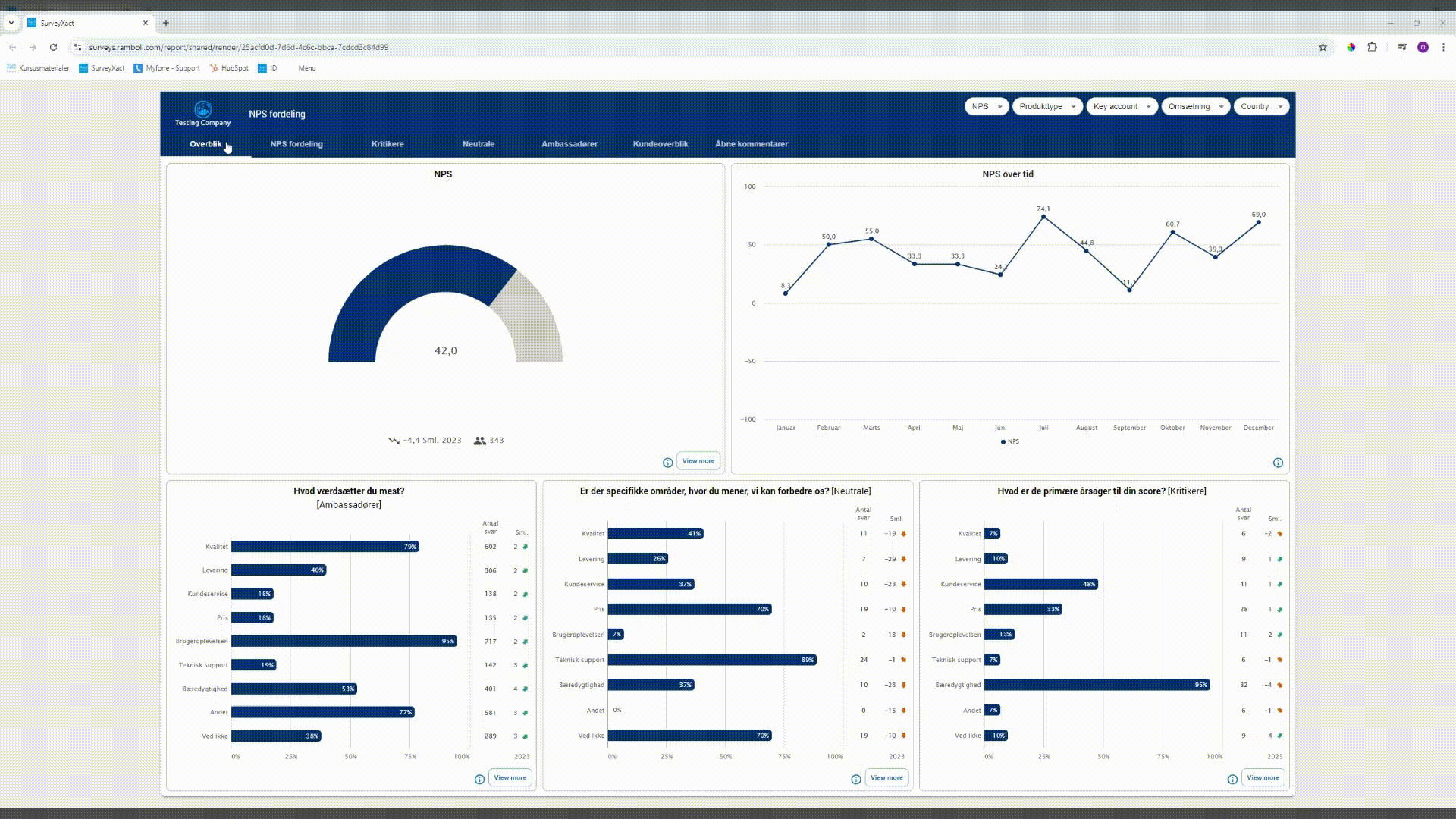Click the site information icon in address bar
Image resolution: width=1456 pixels, height=819 pixels.
(x=77, y=47)
